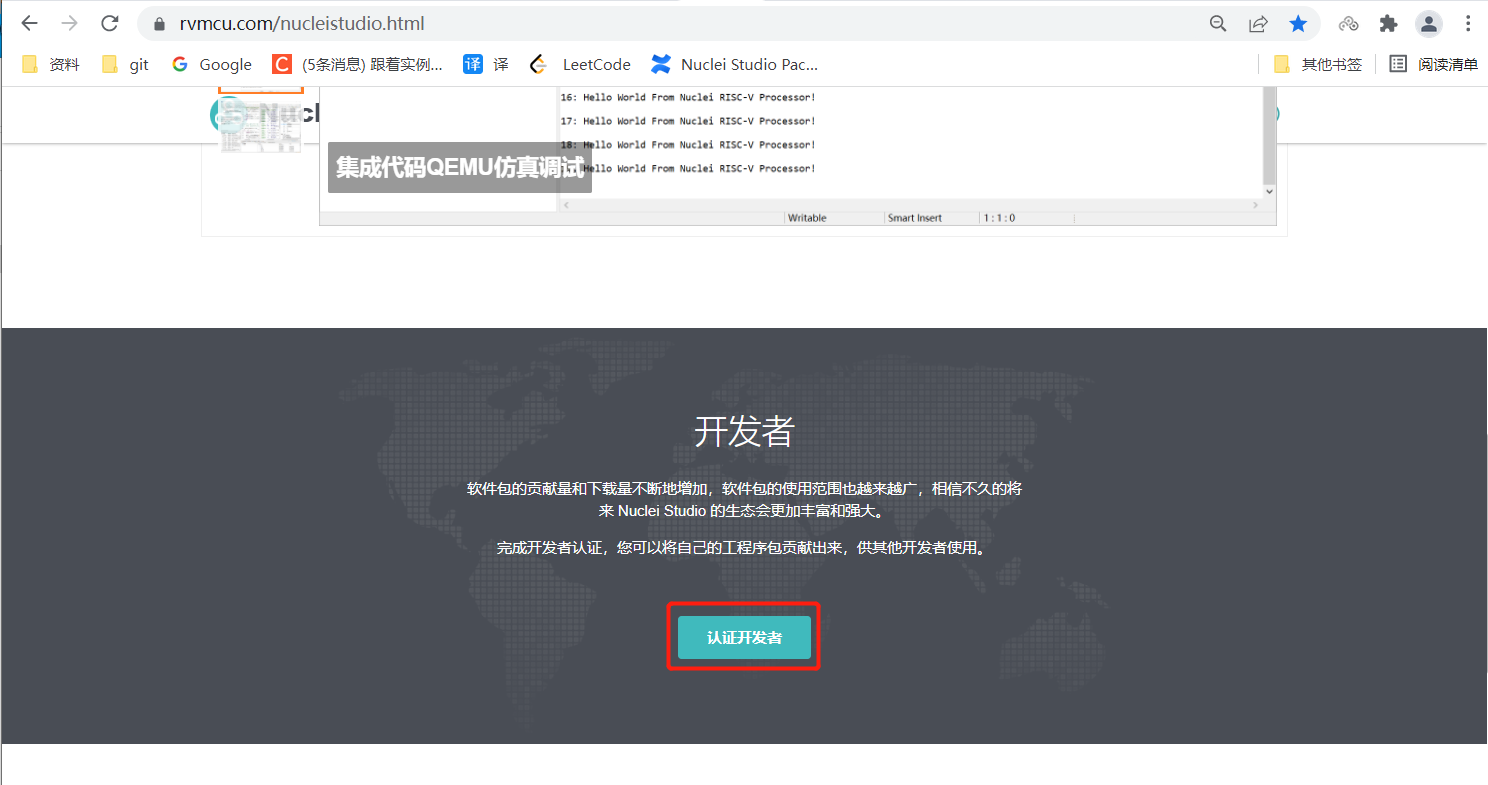Go forward to the next page

(69, 23)
